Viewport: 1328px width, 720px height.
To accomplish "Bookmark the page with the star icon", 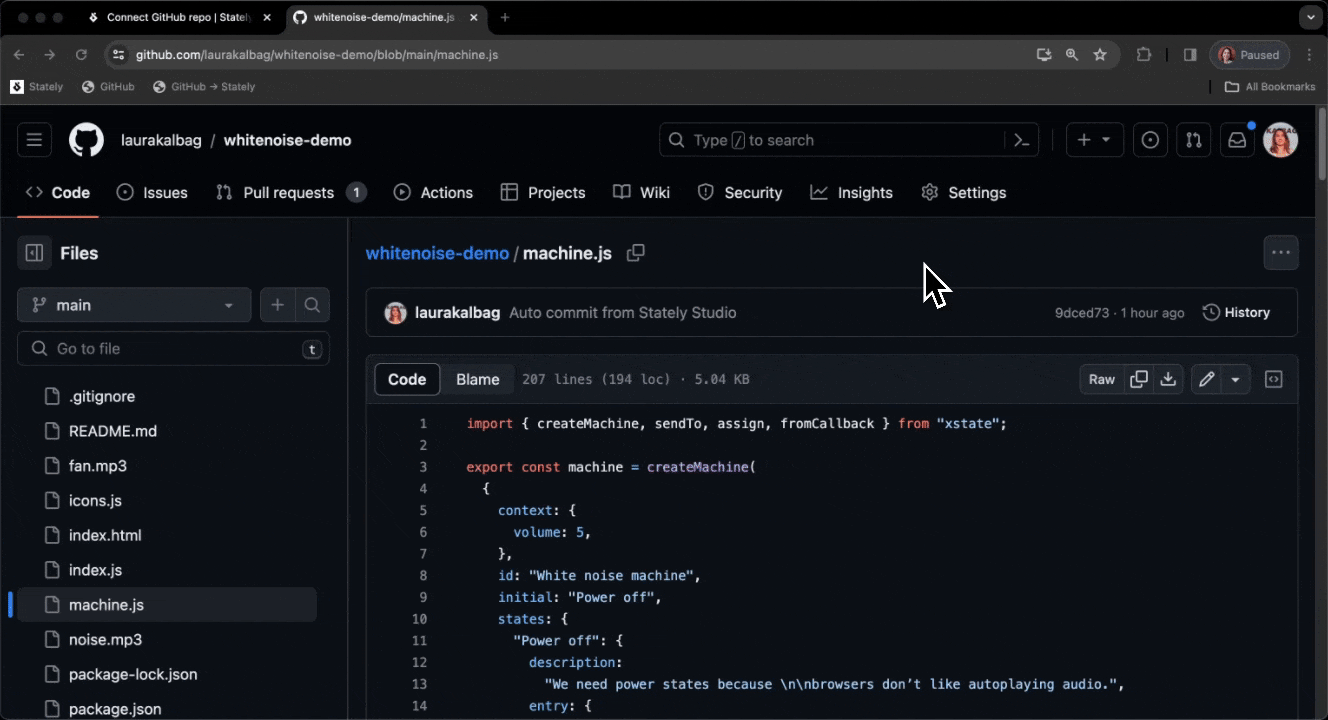I will click(1100, 55).
